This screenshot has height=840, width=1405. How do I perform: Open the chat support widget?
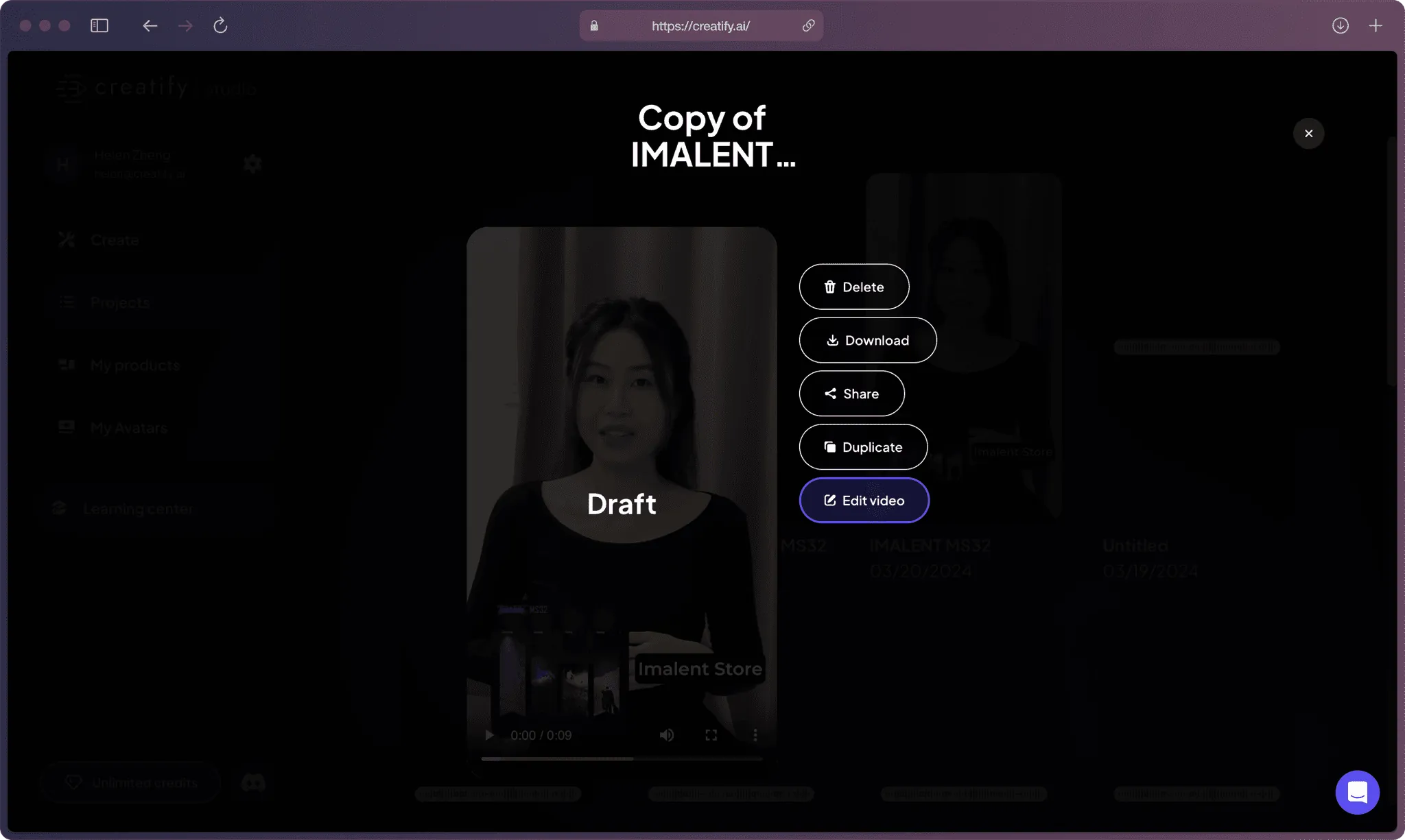(1358, 793)
